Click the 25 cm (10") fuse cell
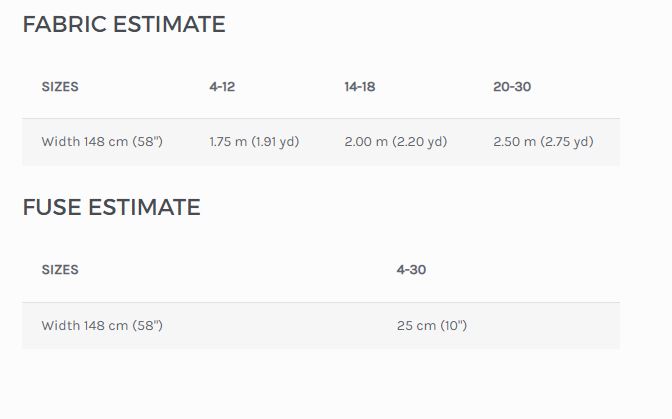Viewport: 672px width, 419px height. click(x=432, y=326)
